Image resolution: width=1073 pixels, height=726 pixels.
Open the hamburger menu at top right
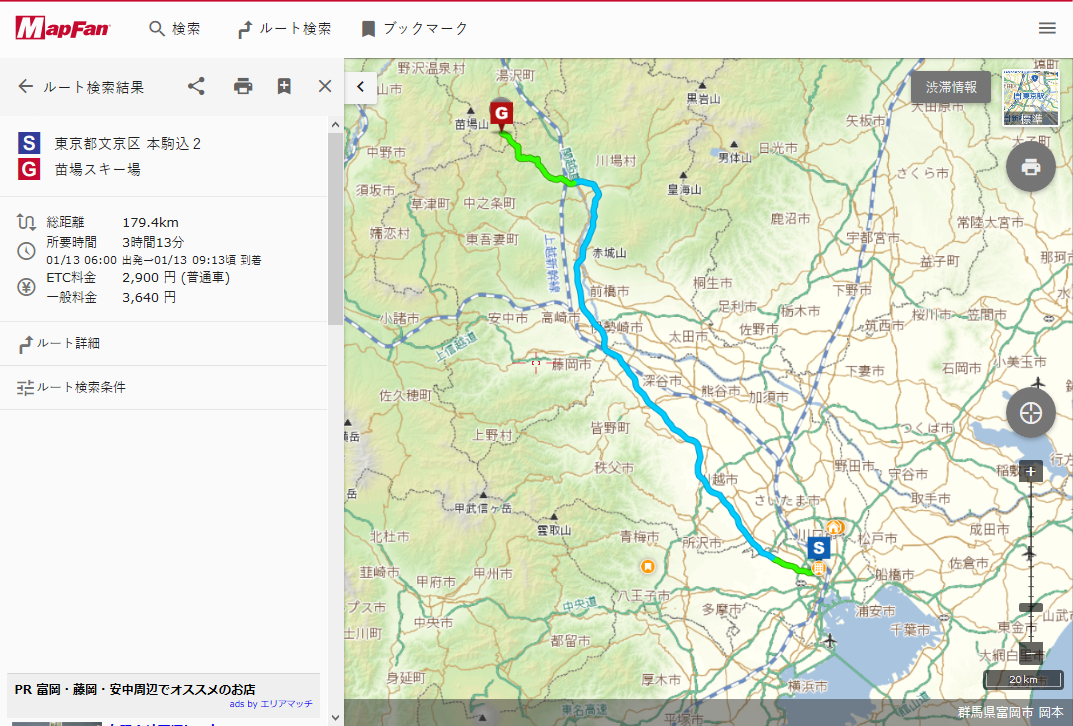tap(1047, 28)
